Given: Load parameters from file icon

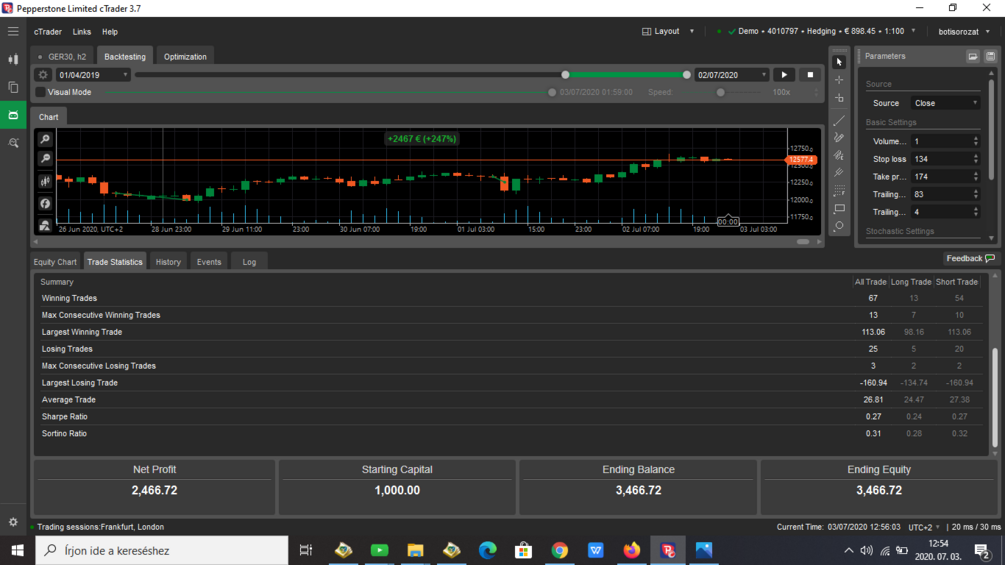Looking at the screenshot, I should 973,56.
